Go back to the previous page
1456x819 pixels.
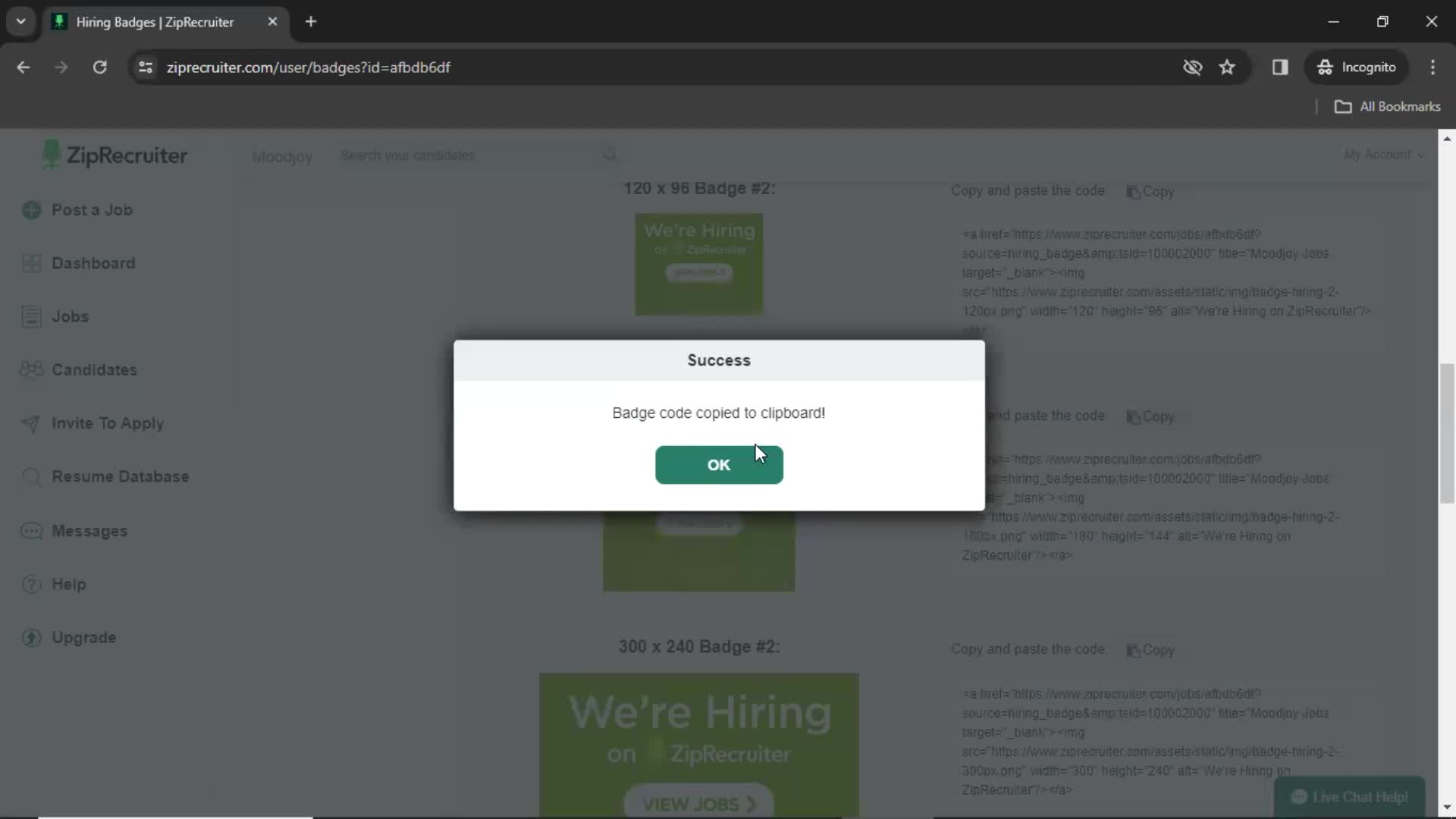pyautogui.click(x=24, y=67)
